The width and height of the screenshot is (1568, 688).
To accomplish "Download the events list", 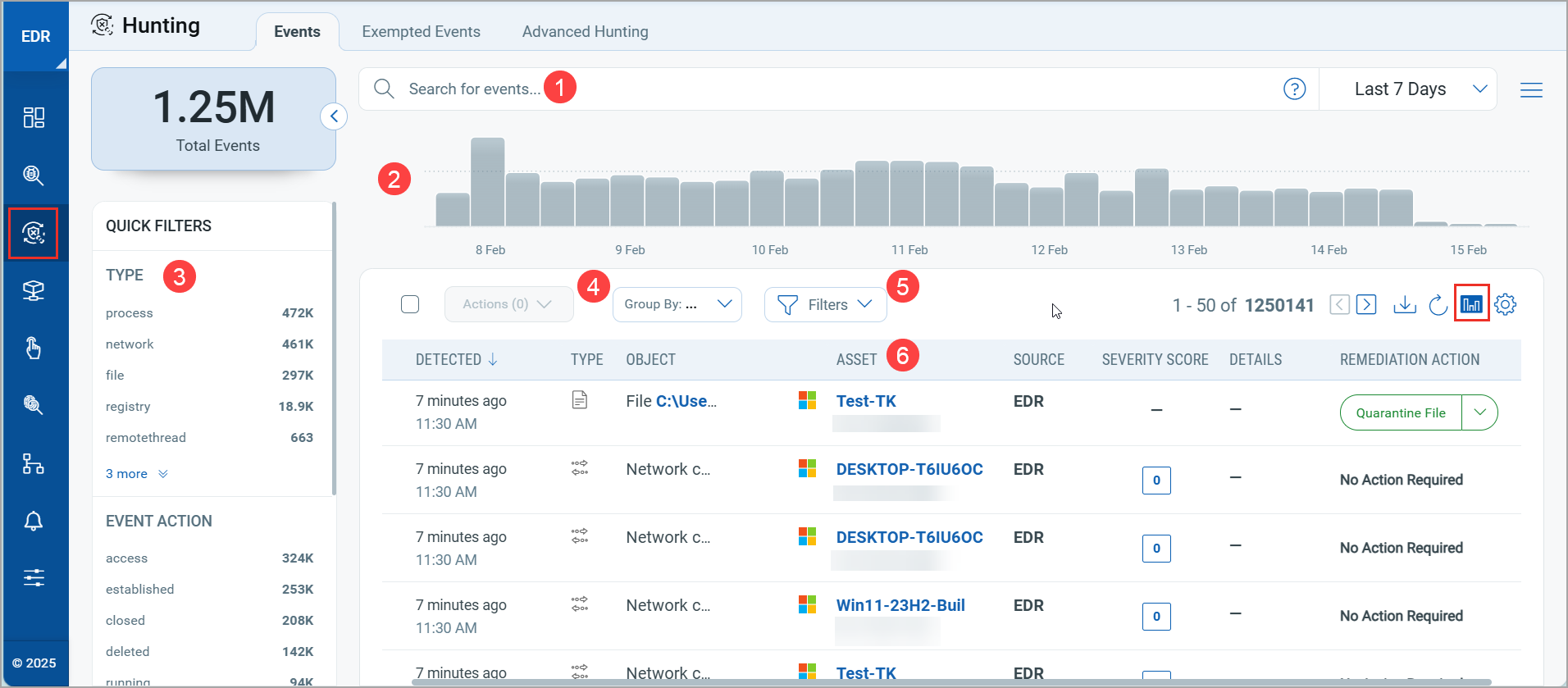I will 1405,304.
